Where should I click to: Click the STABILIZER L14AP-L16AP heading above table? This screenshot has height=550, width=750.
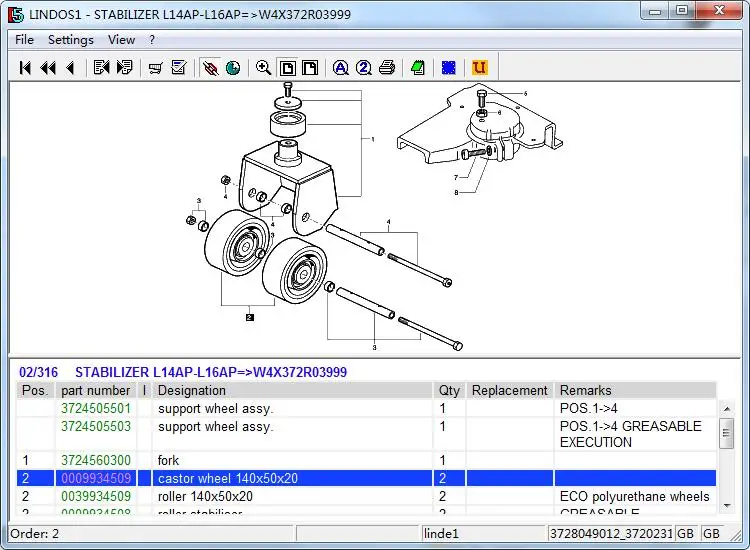(211, 372)
